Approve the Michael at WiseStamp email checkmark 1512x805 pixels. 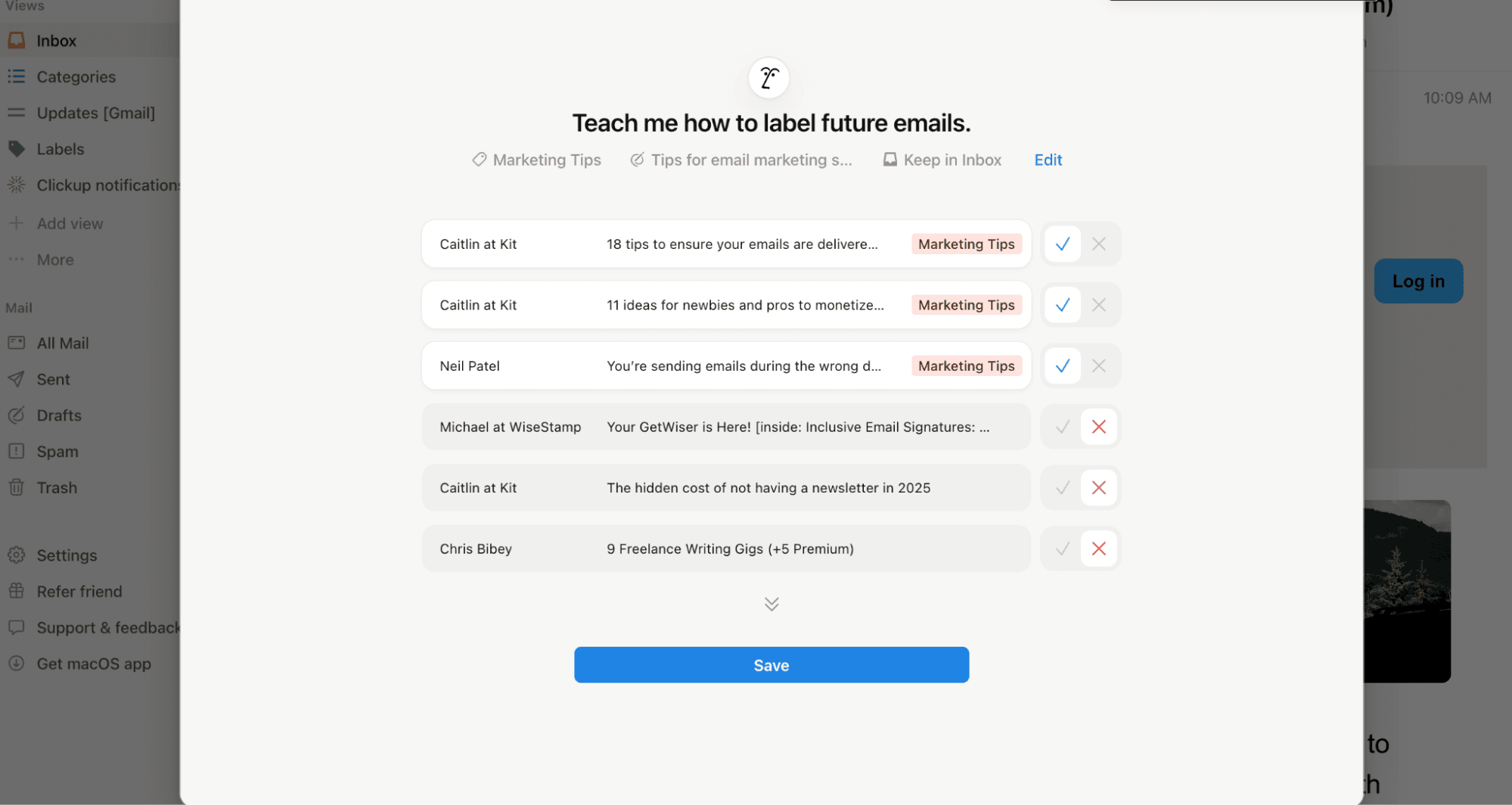tap(1062, 427)
